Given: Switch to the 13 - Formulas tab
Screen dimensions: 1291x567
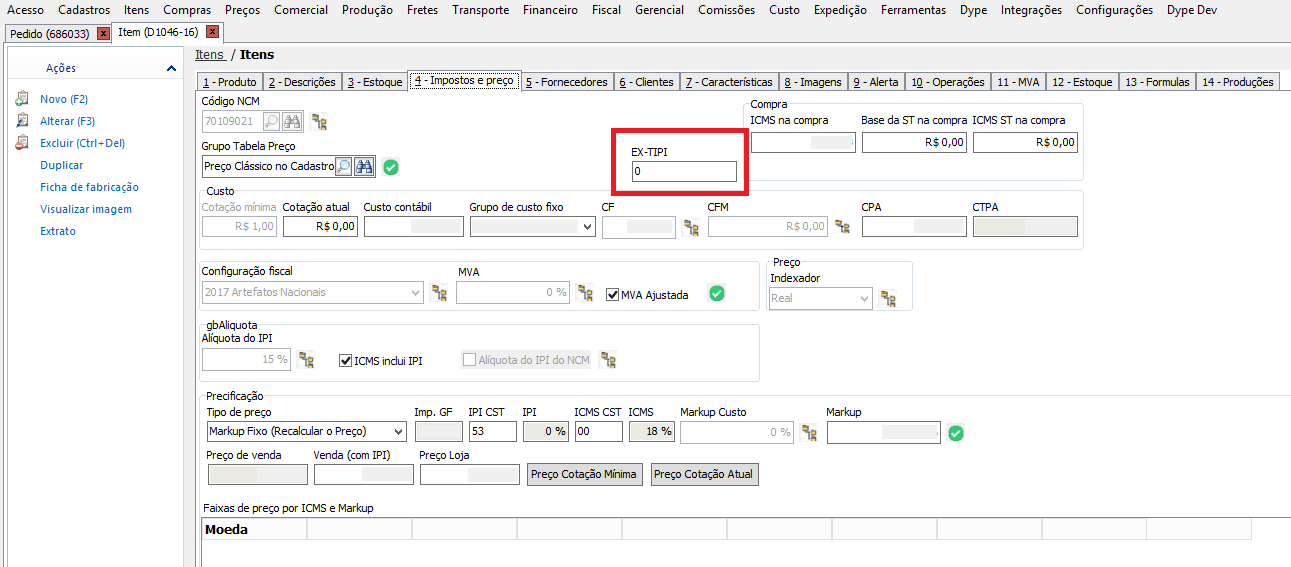Looking at the screenshot, I should (x=1157, y=82).
